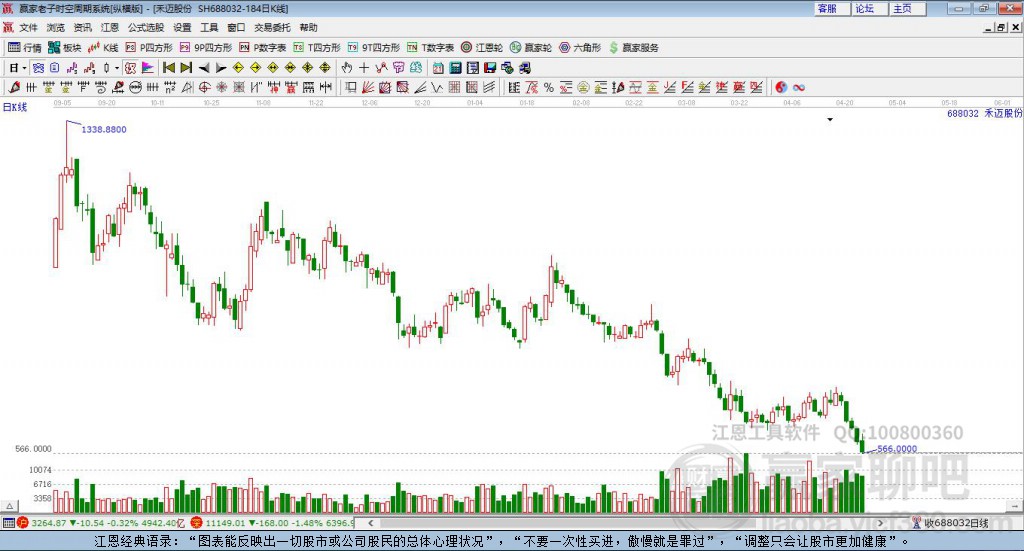Select the spiral drawing tool
Viewport: 1024px width, 551px height.
coord(101,87)
